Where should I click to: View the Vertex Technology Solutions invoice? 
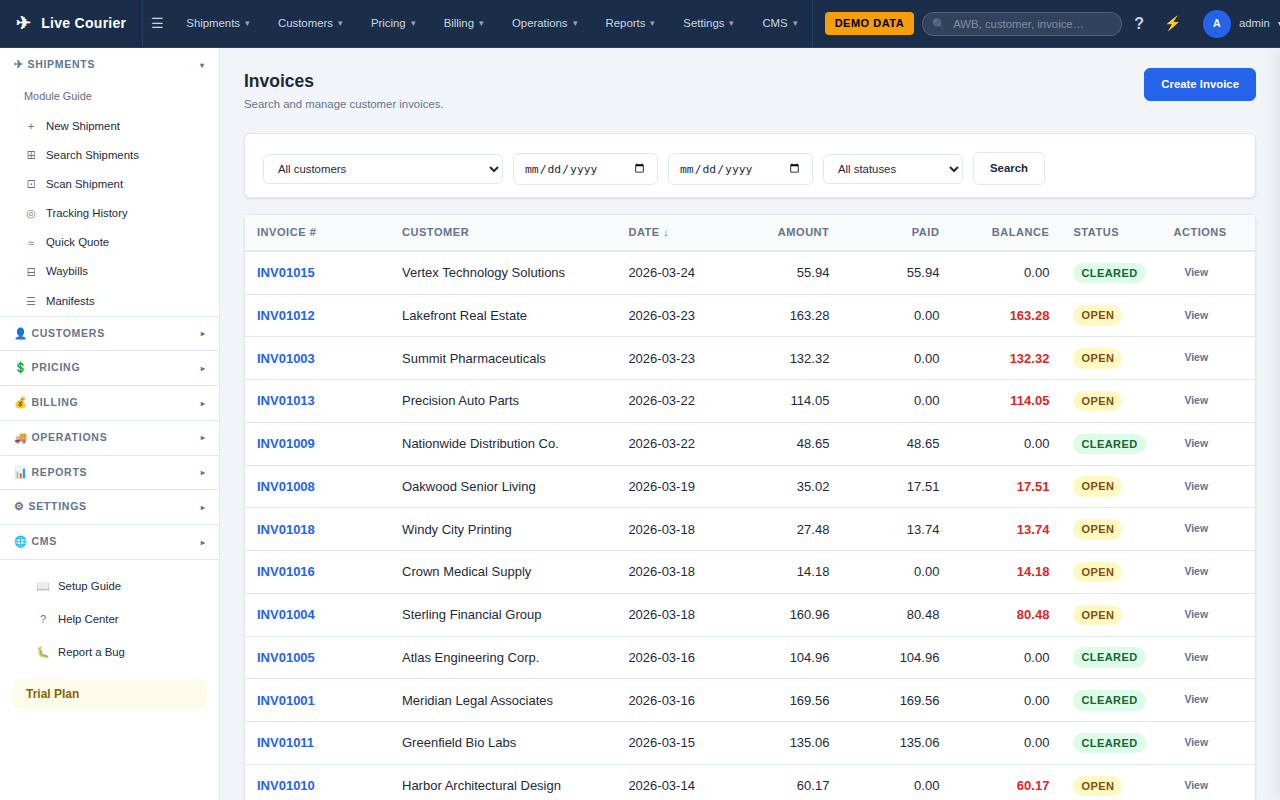[x=1196, y=272]
